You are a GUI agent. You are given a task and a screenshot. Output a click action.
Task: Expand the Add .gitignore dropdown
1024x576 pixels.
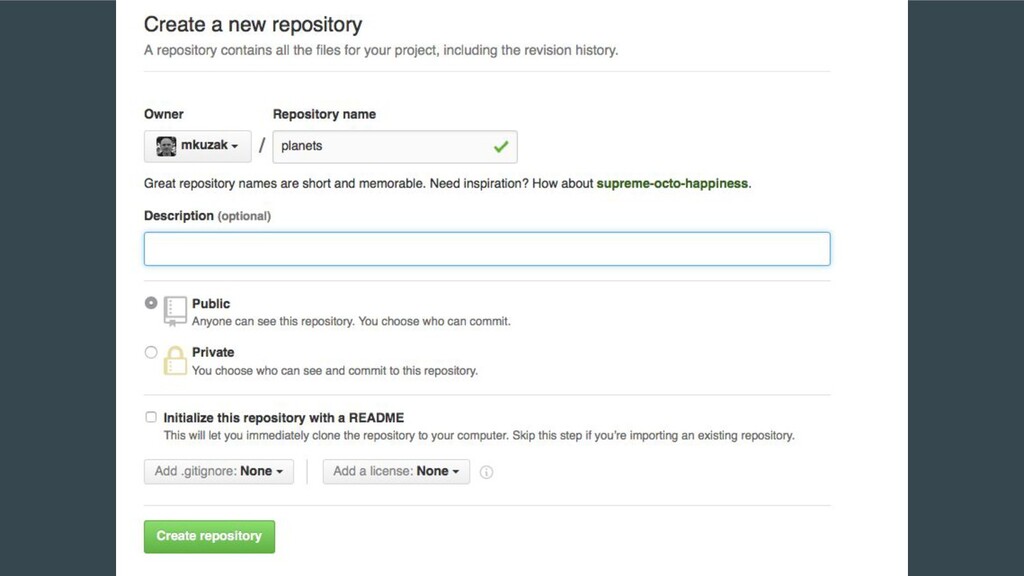pyautogui.click(x=219, y=472)
